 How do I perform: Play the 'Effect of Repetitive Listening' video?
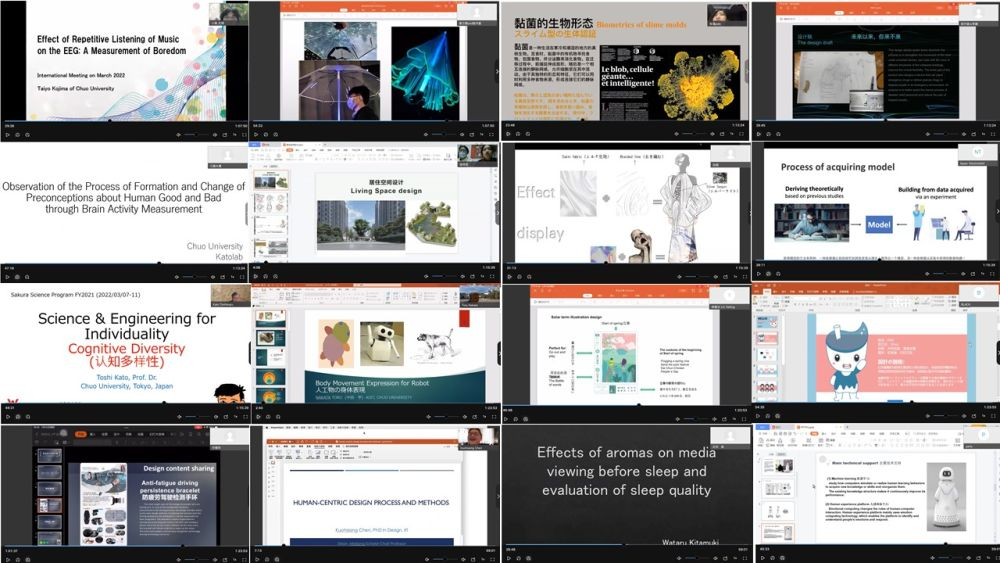(6, 134)
